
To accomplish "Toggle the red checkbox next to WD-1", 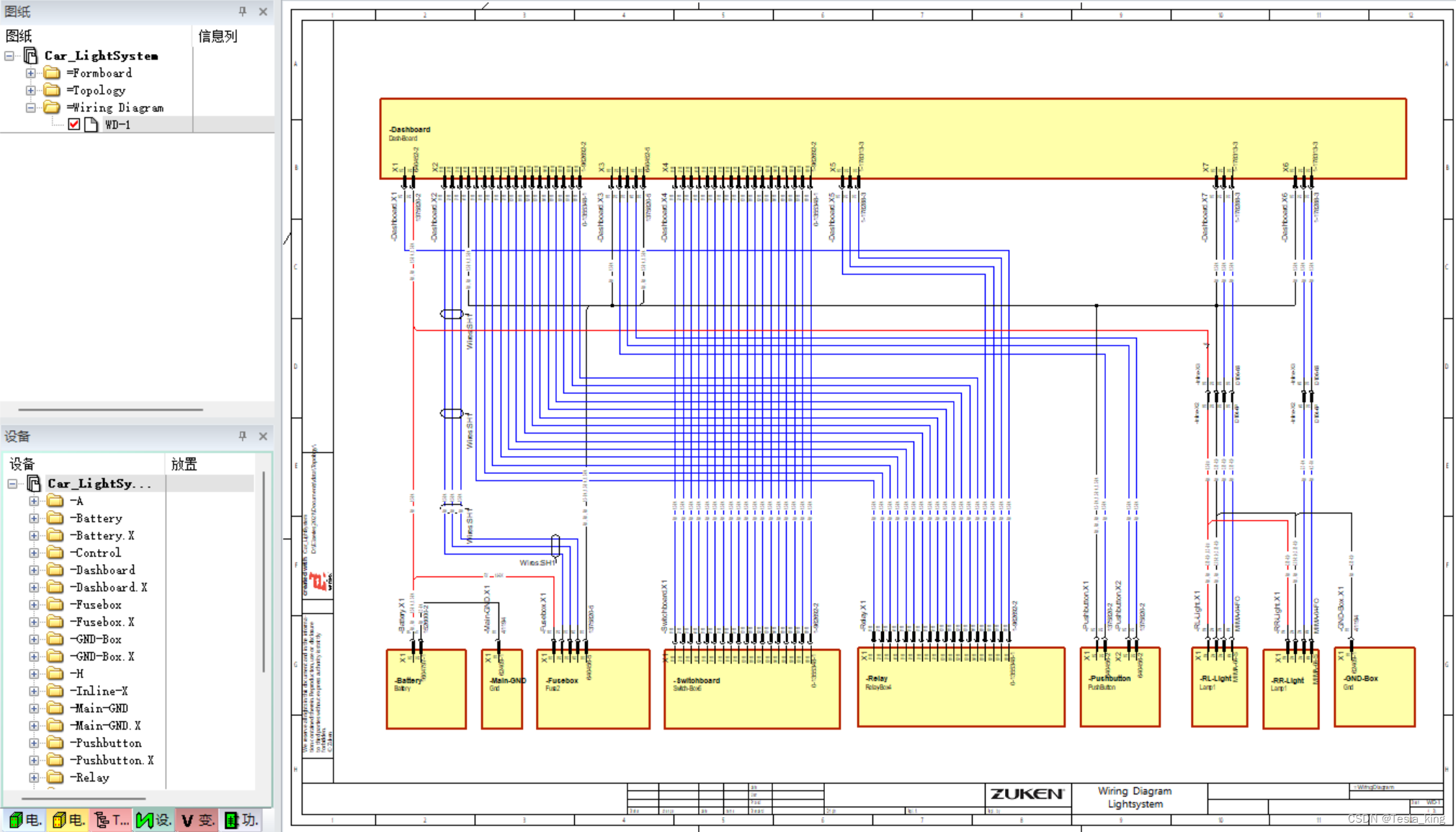I will 74,124.
